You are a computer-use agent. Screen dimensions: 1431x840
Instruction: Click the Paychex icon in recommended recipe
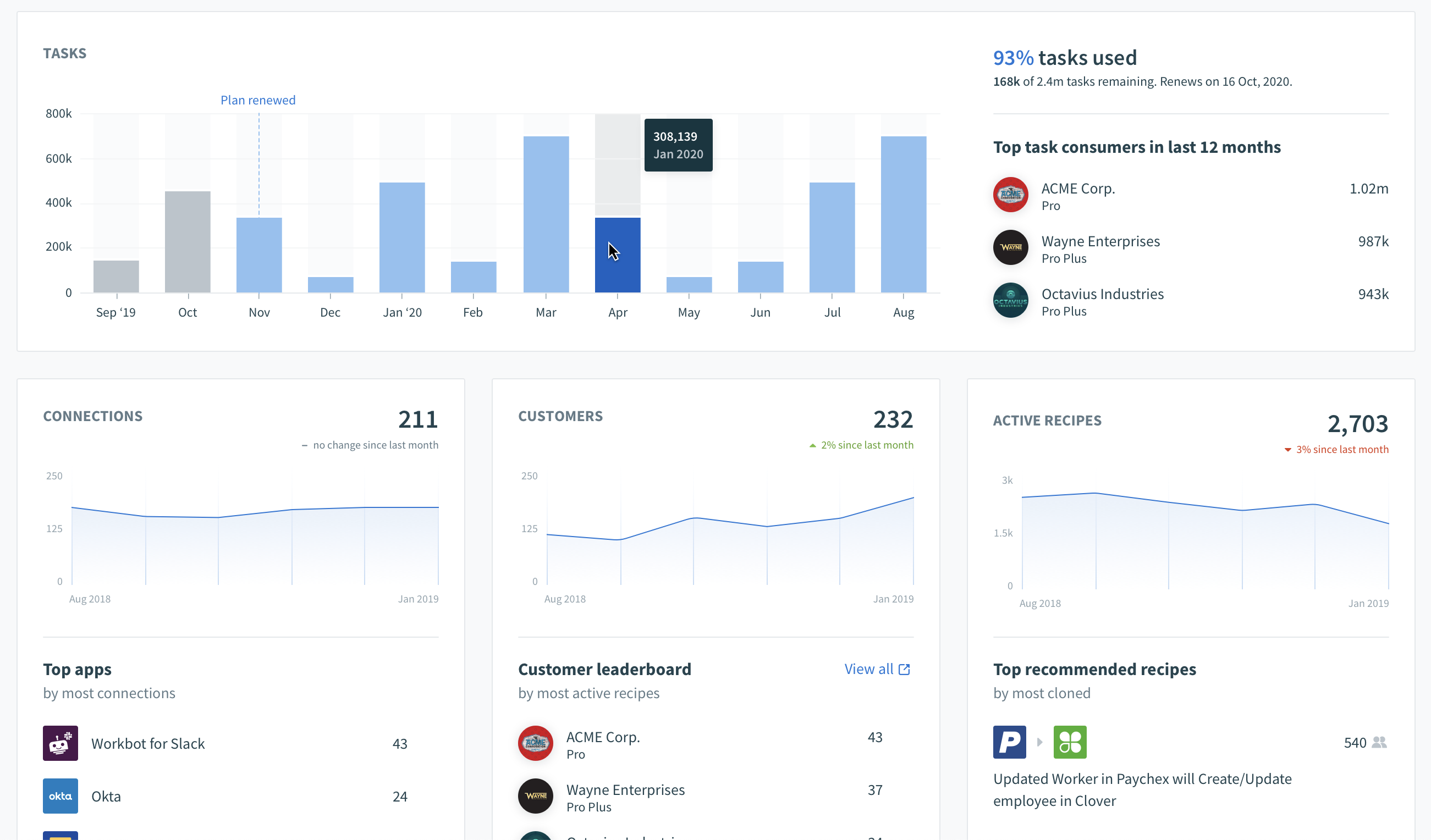1009,742
